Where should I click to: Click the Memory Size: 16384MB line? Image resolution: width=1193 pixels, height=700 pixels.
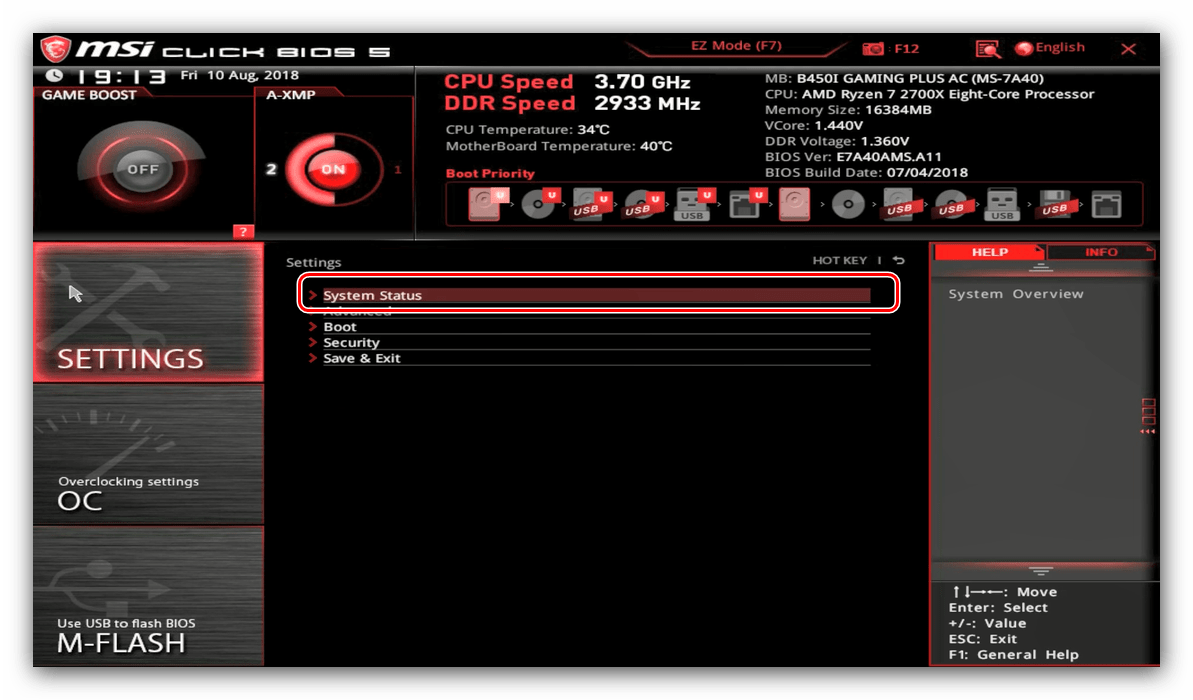pos(848,110)
